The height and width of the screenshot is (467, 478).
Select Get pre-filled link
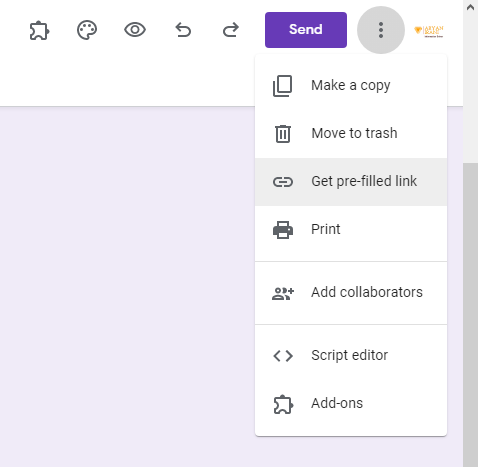351,182
